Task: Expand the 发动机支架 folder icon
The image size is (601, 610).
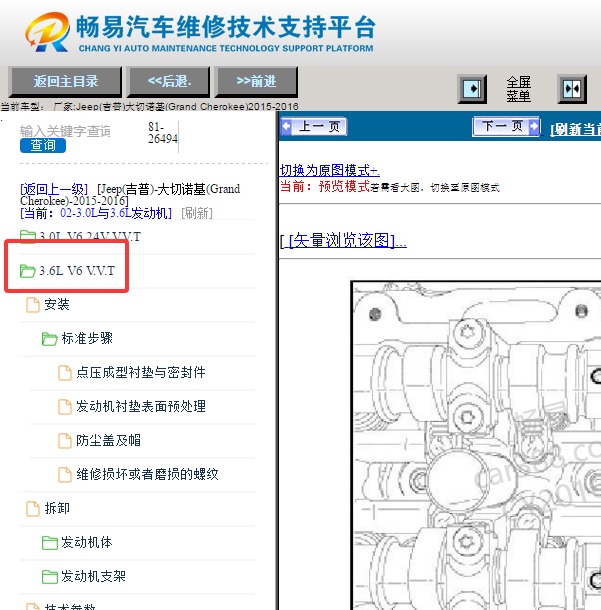Action: 50,577
